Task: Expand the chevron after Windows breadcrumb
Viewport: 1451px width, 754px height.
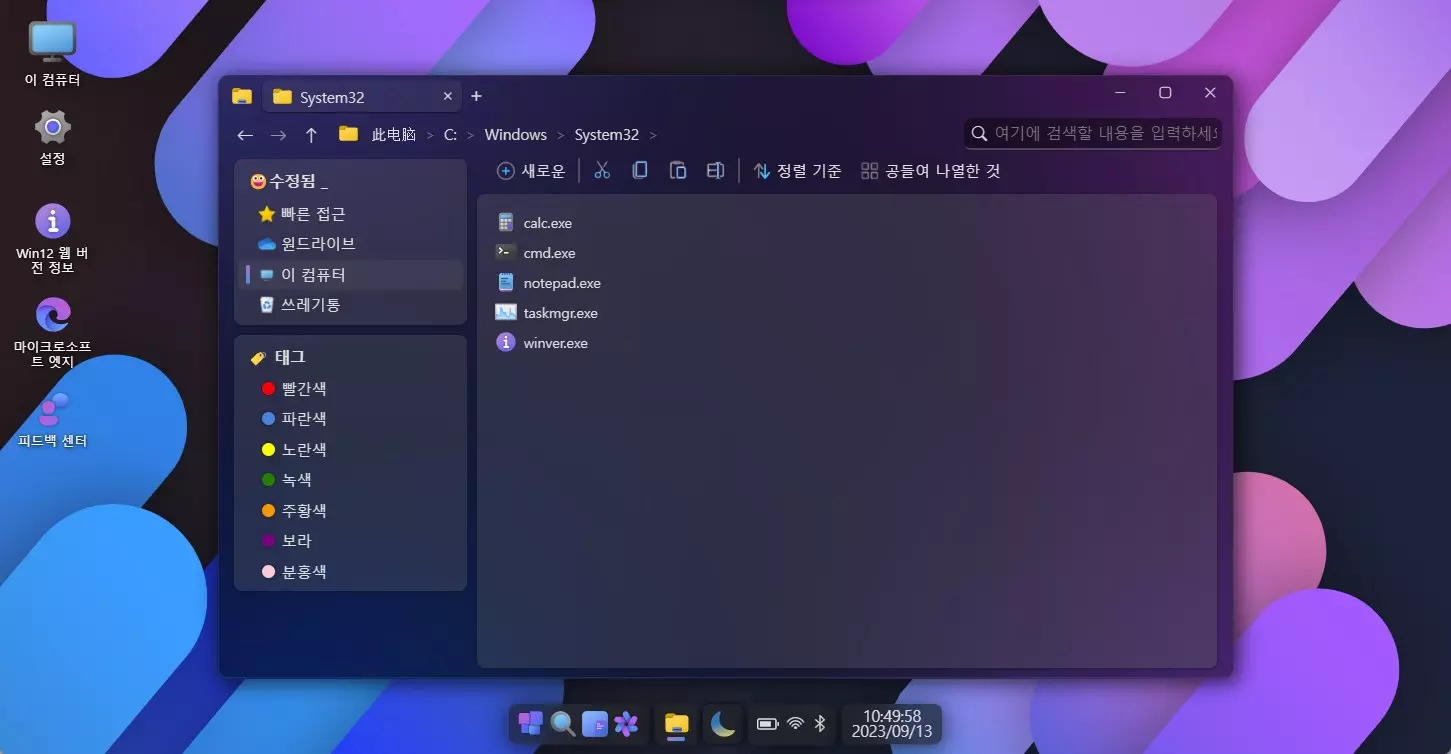Action: [561, 135]
